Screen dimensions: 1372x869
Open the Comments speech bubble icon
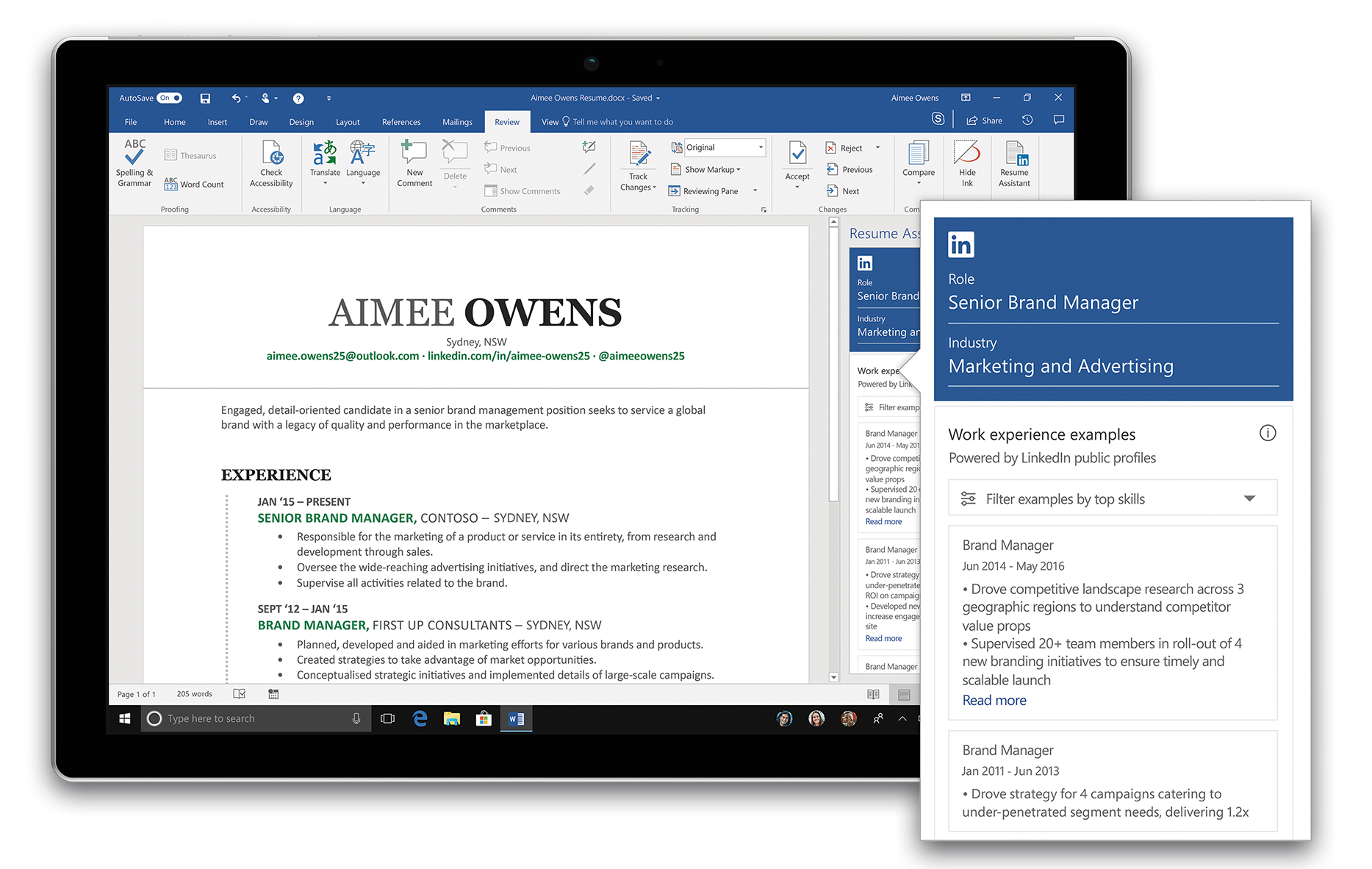[x=1059, y=120]
